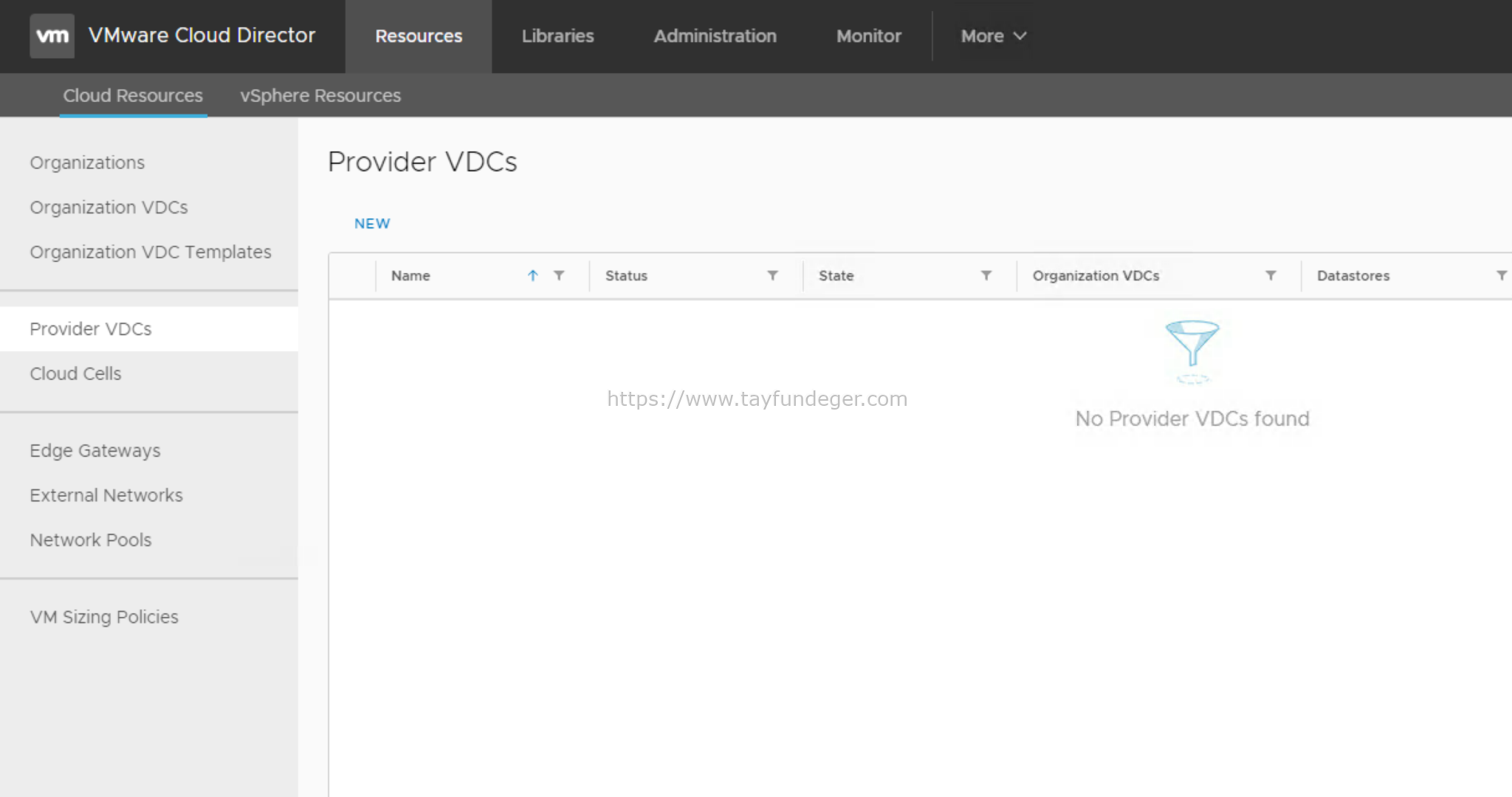Open Organization VDC Templates
The height and width of the screenshot is (797, 1512).
tap(150, 252)
